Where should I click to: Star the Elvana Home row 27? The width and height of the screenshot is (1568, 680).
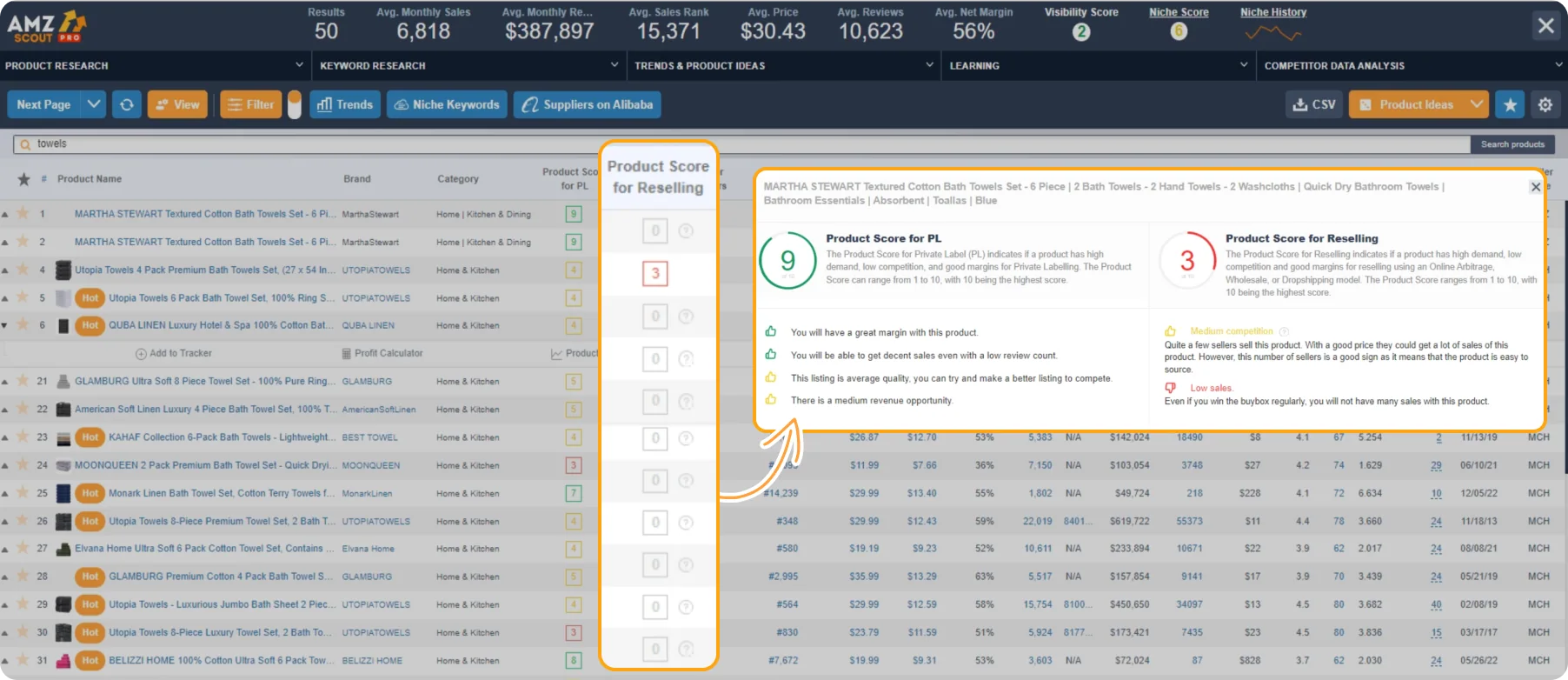pyautogui.click(x=23, y=549)
